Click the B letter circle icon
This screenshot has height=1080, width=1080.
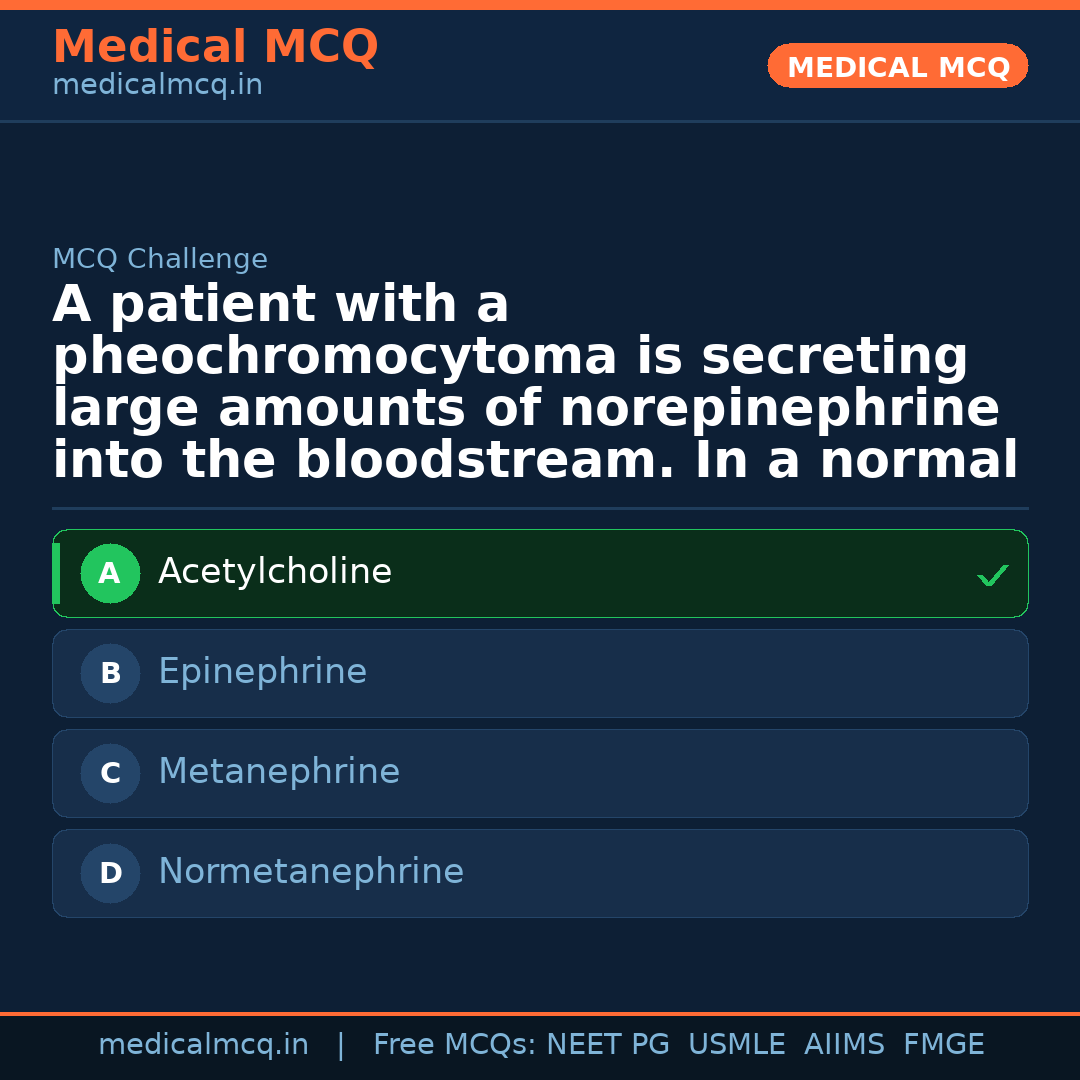pyautogui.click(x=110, y=674)
